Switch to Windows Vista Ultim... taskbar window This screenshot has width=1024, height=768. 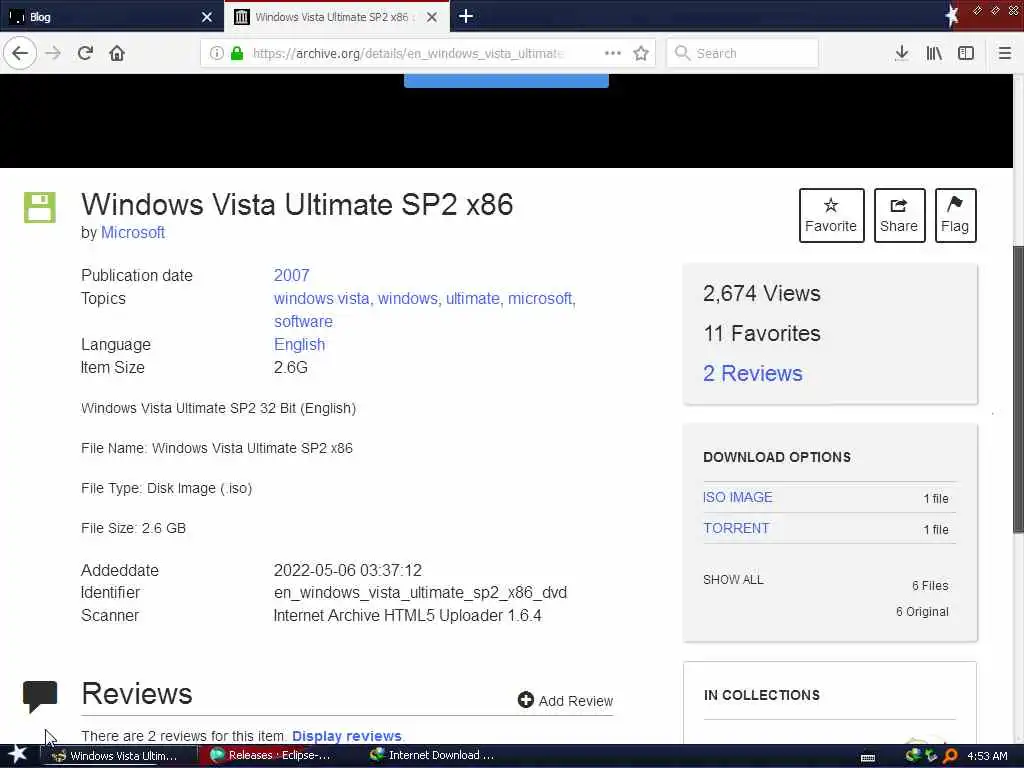click(118, 756)
